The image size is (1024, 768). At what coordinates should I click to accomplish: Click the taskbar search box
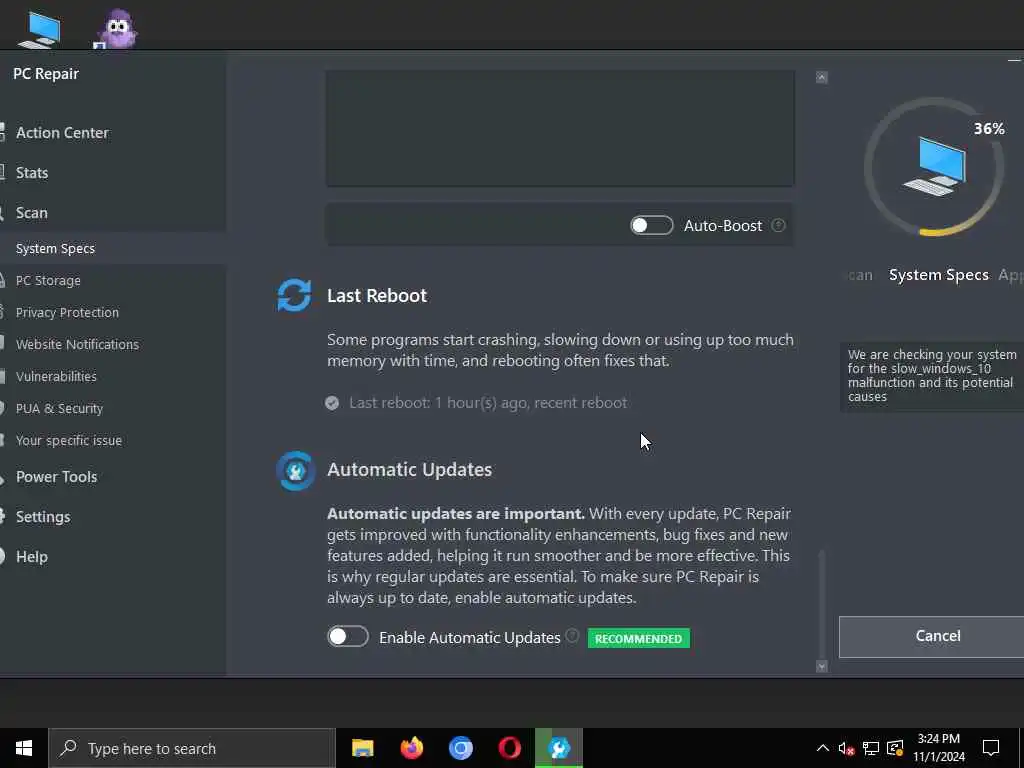(192, 748)
